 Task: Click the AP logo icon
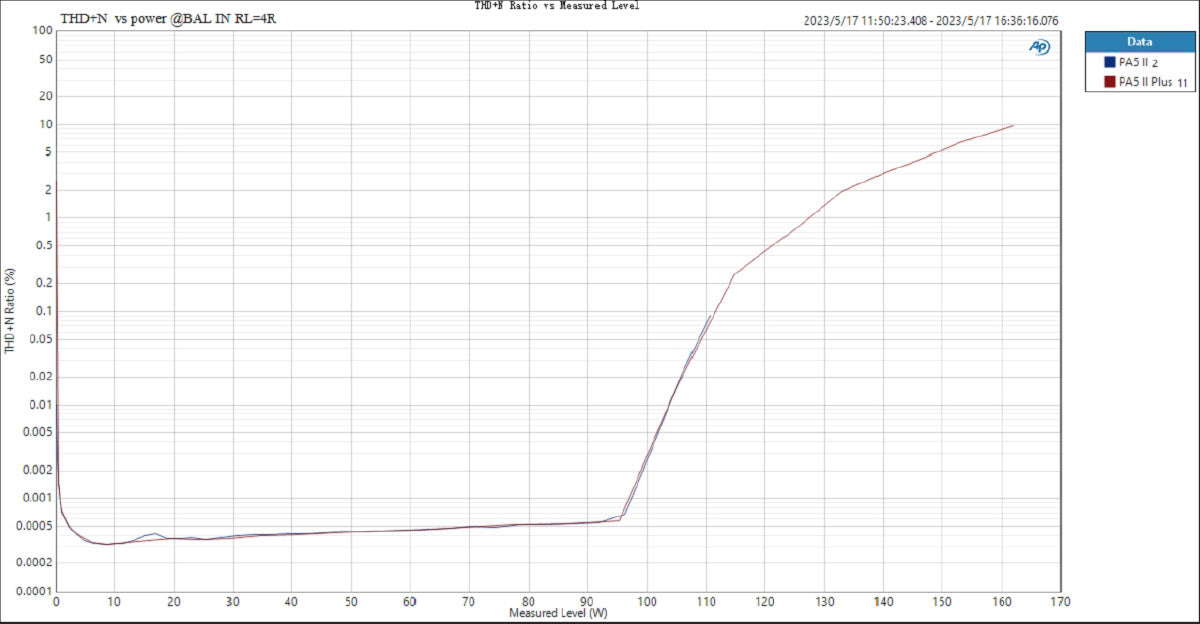click(1040, 47)
